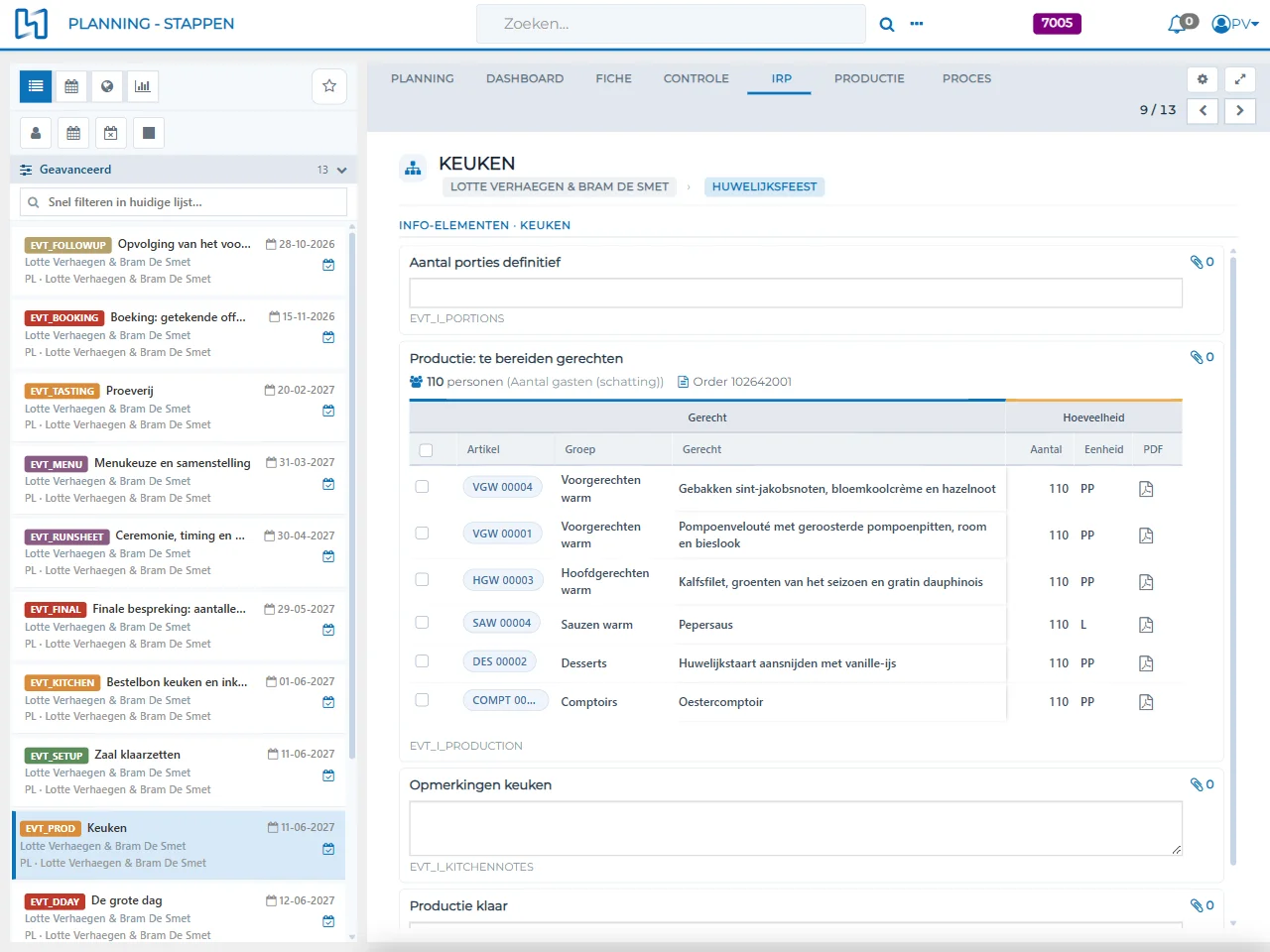This screenshot has height=952, width=1270.
Task: Open the EVT_TASTING Proeverij step
Action: coord(179,407)
